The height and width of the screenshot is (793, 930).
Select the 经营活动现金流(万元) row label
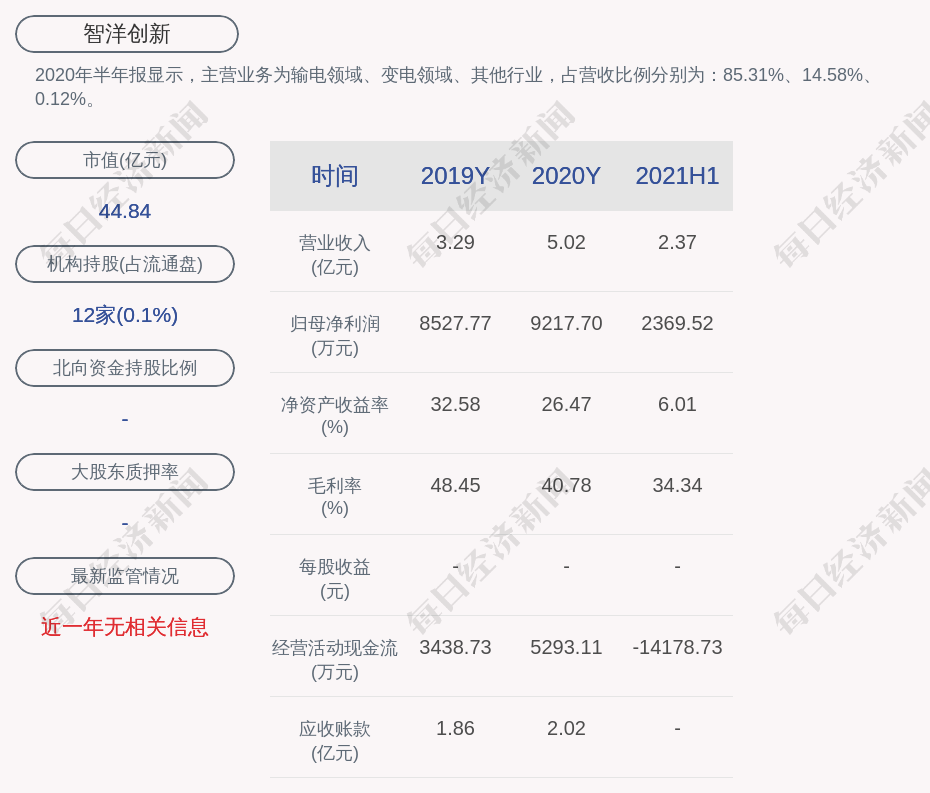[335, 660]
